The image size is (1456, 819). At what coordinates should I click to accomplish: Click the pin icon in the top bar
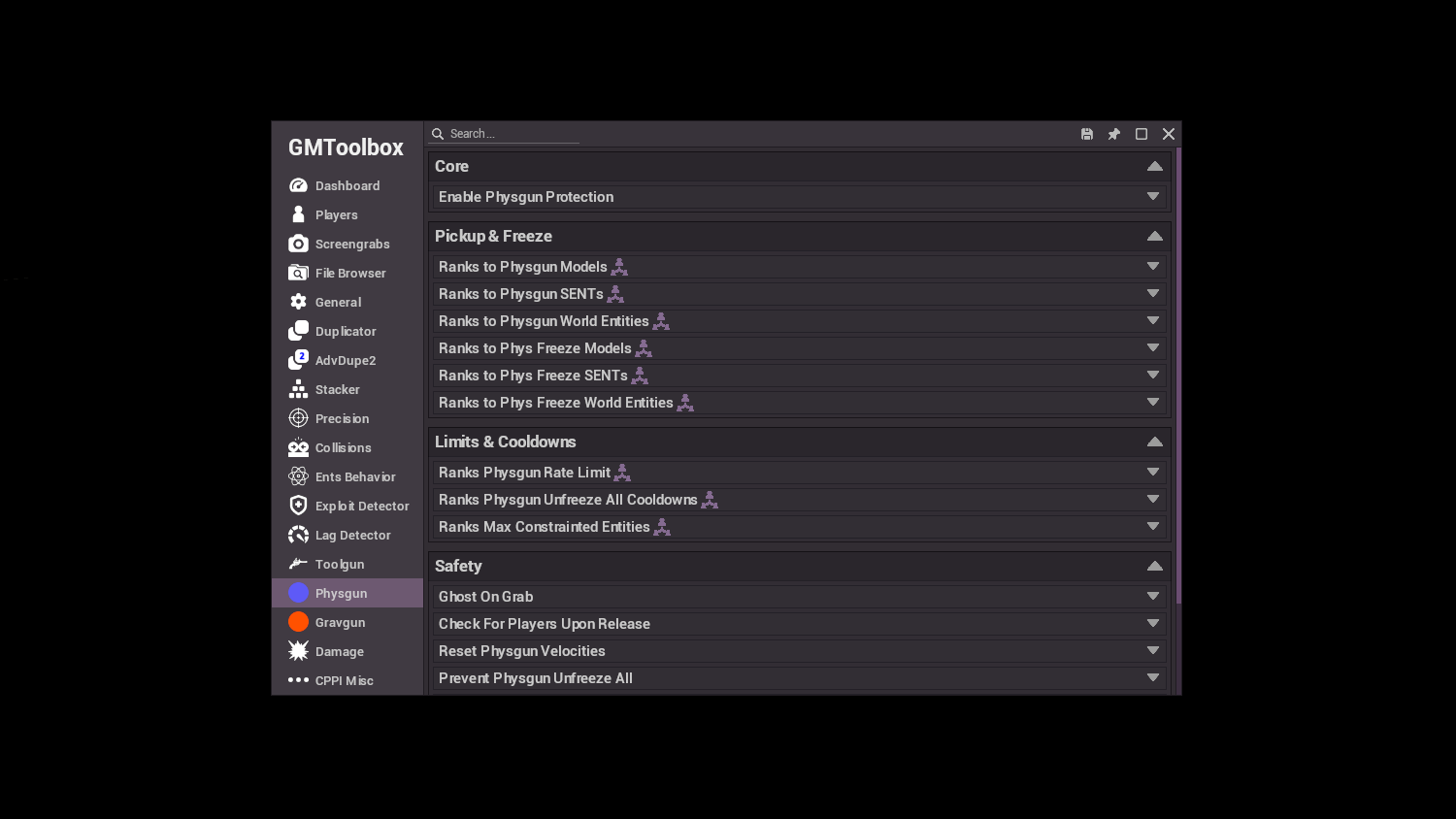tap(1114, 134)
